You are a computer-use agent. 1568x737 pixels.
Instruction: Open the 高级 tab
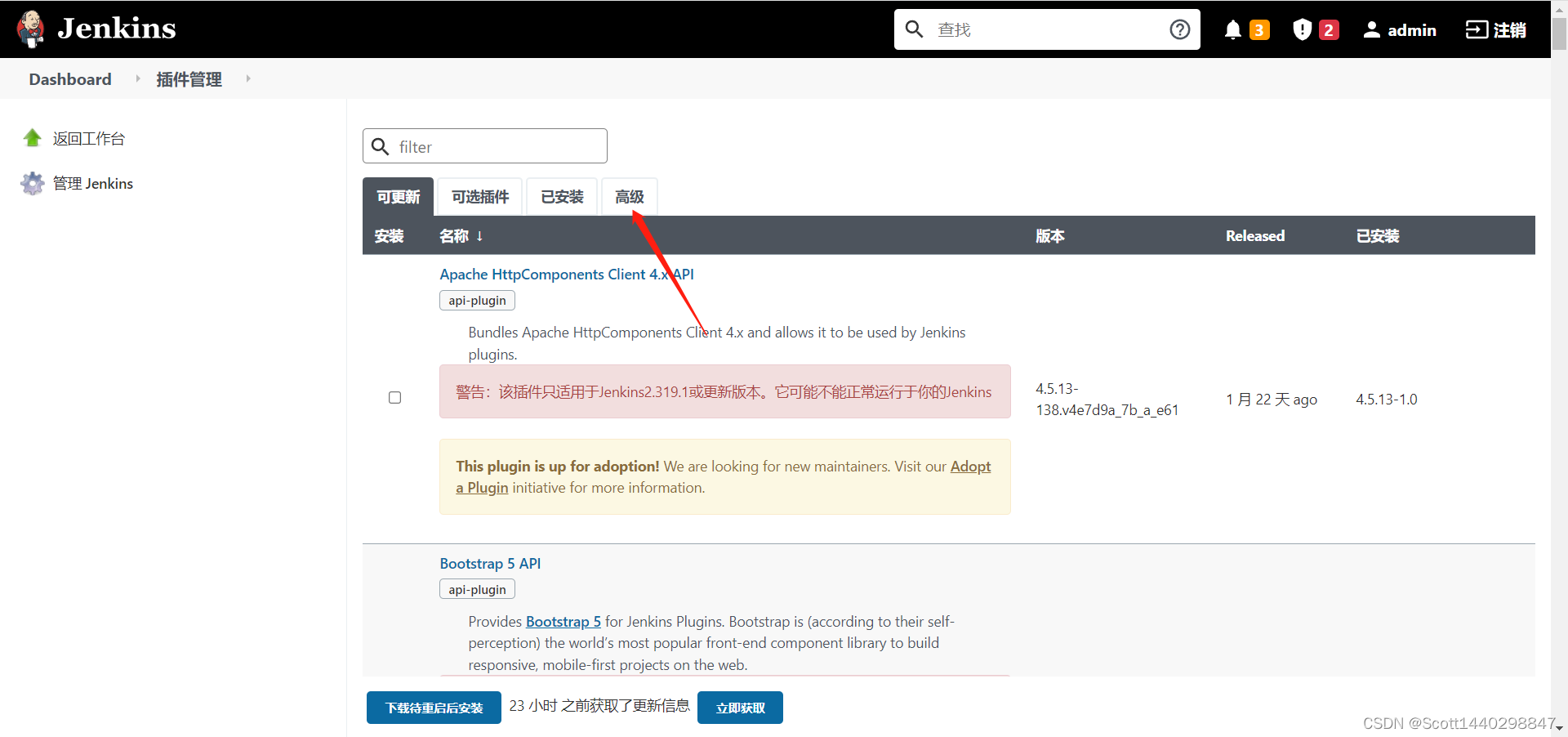629,197
